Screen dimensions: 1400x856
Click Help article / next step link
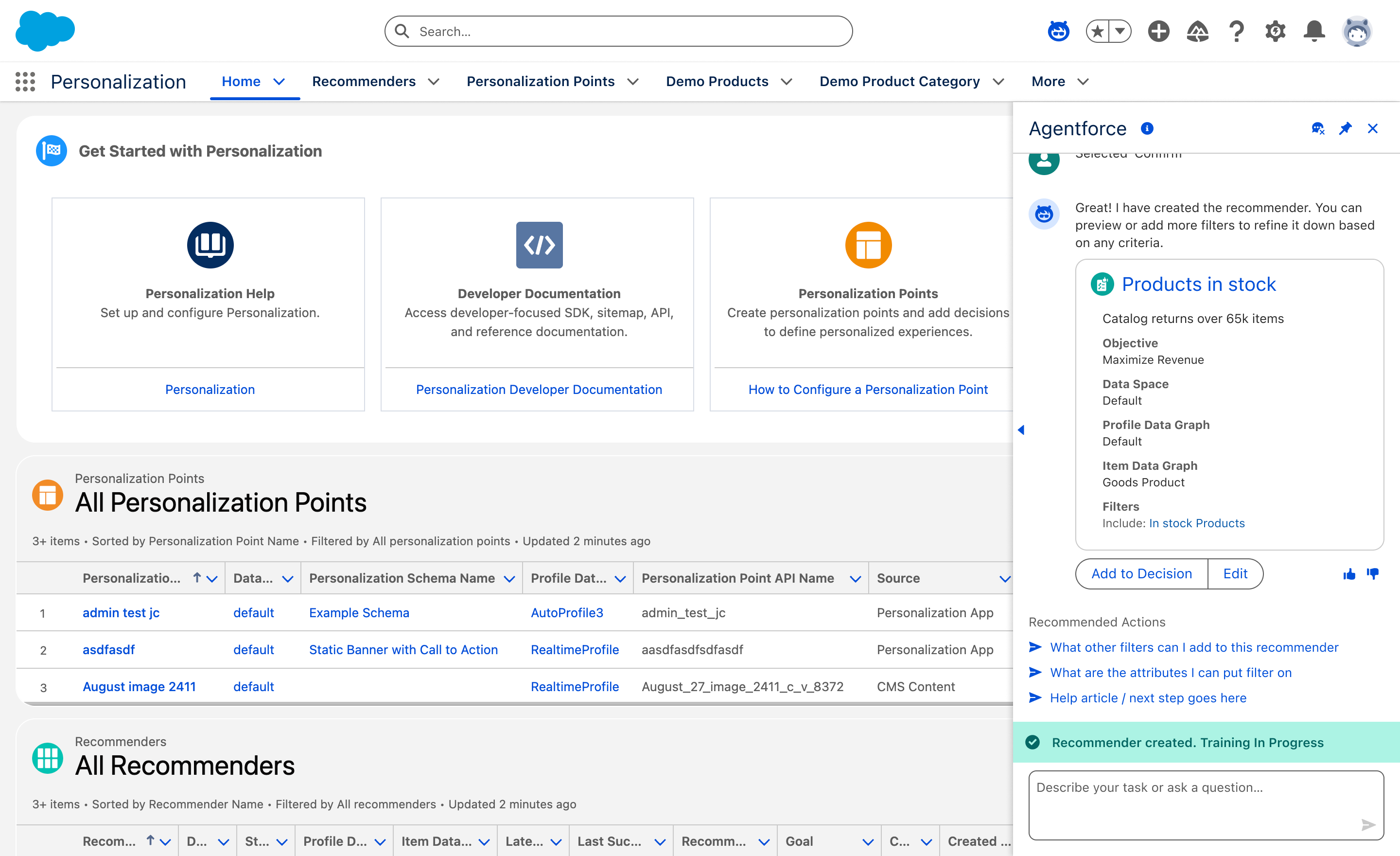[1148, 698]
